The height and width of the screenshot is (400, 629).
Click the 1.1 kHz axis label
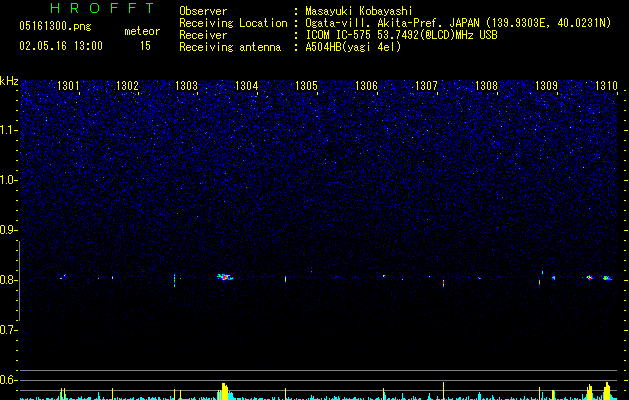point(8,130)
